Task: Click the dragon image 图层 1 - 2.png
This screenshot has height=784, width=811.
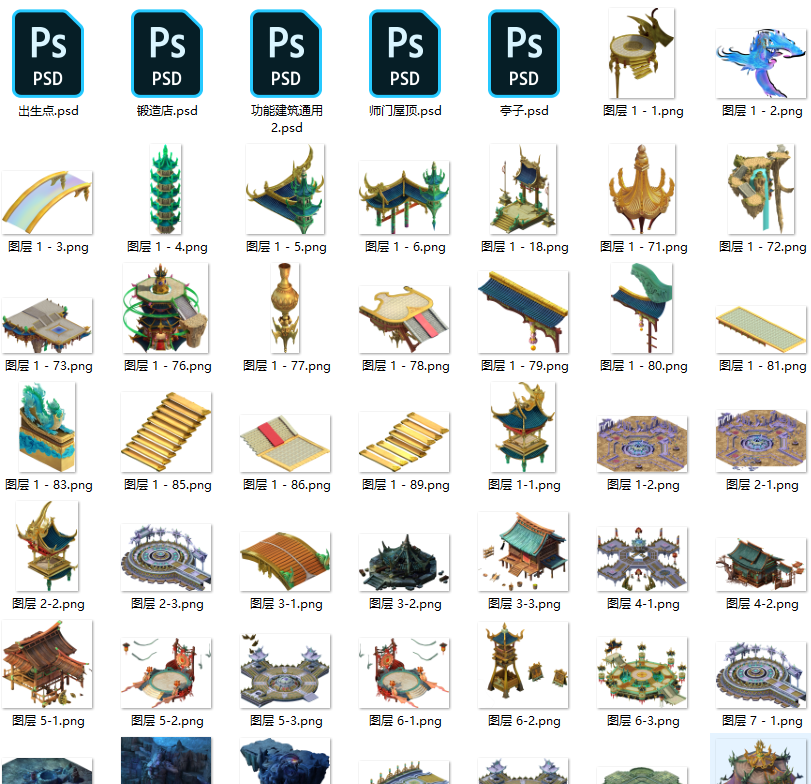Action: pyautogui.click(x=762, y=62)
